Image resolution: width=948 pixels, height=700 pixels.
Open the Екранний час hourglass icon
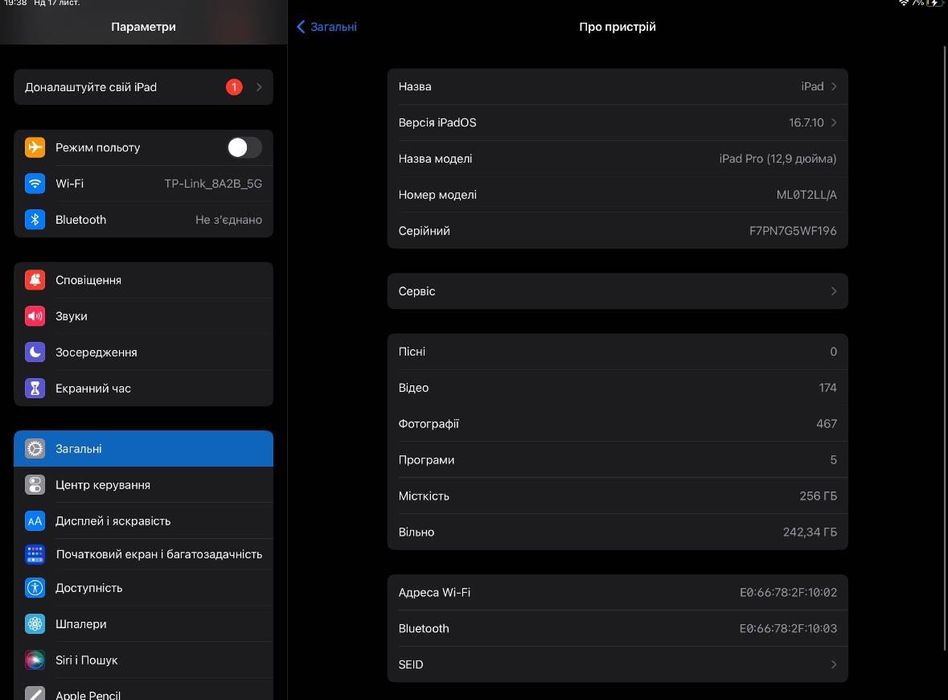click(x=34, y=388)
